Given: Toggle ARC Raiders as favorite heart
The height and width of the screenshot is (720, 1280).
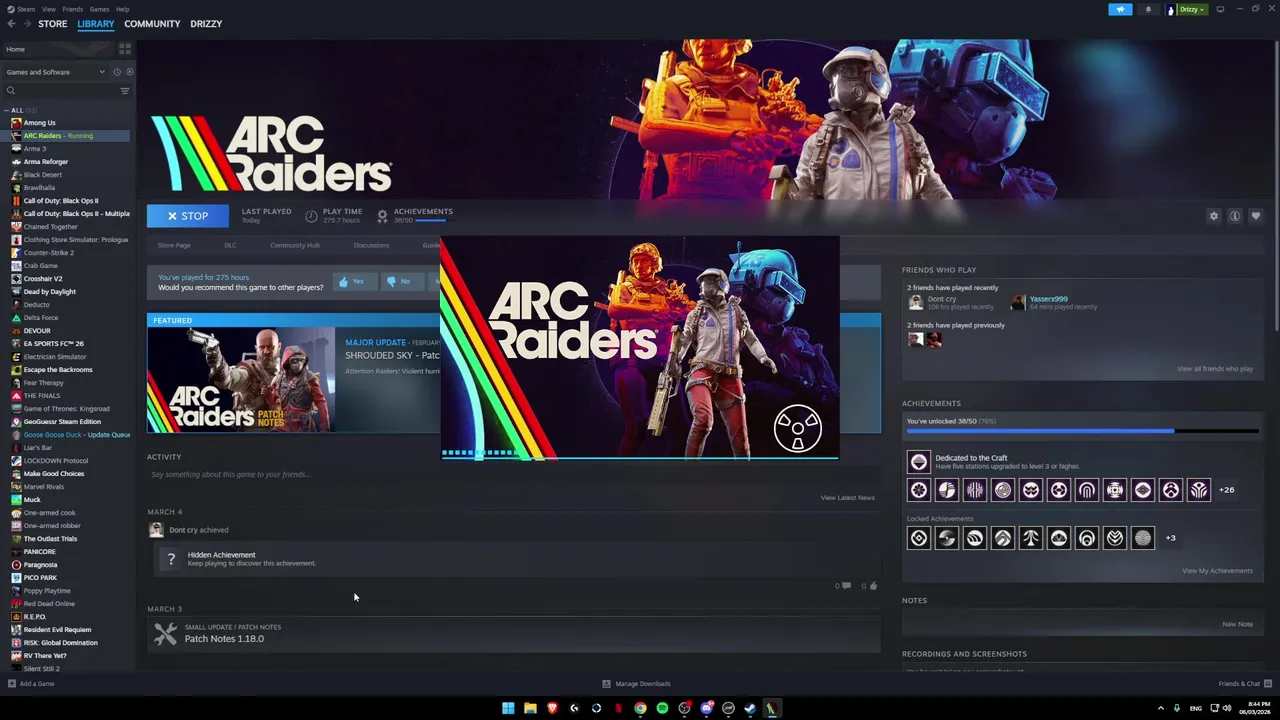Looking at the screenshot, I should [1256, 216].
